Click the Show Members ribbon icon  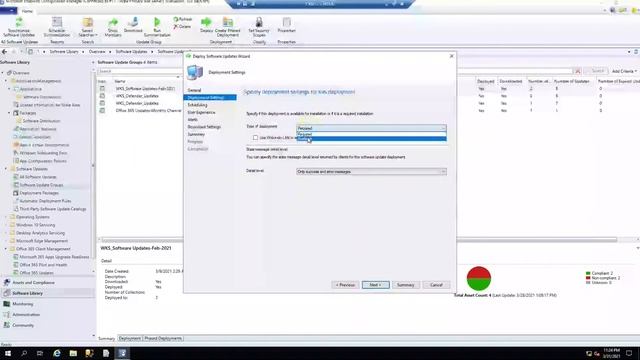[113, 27]
